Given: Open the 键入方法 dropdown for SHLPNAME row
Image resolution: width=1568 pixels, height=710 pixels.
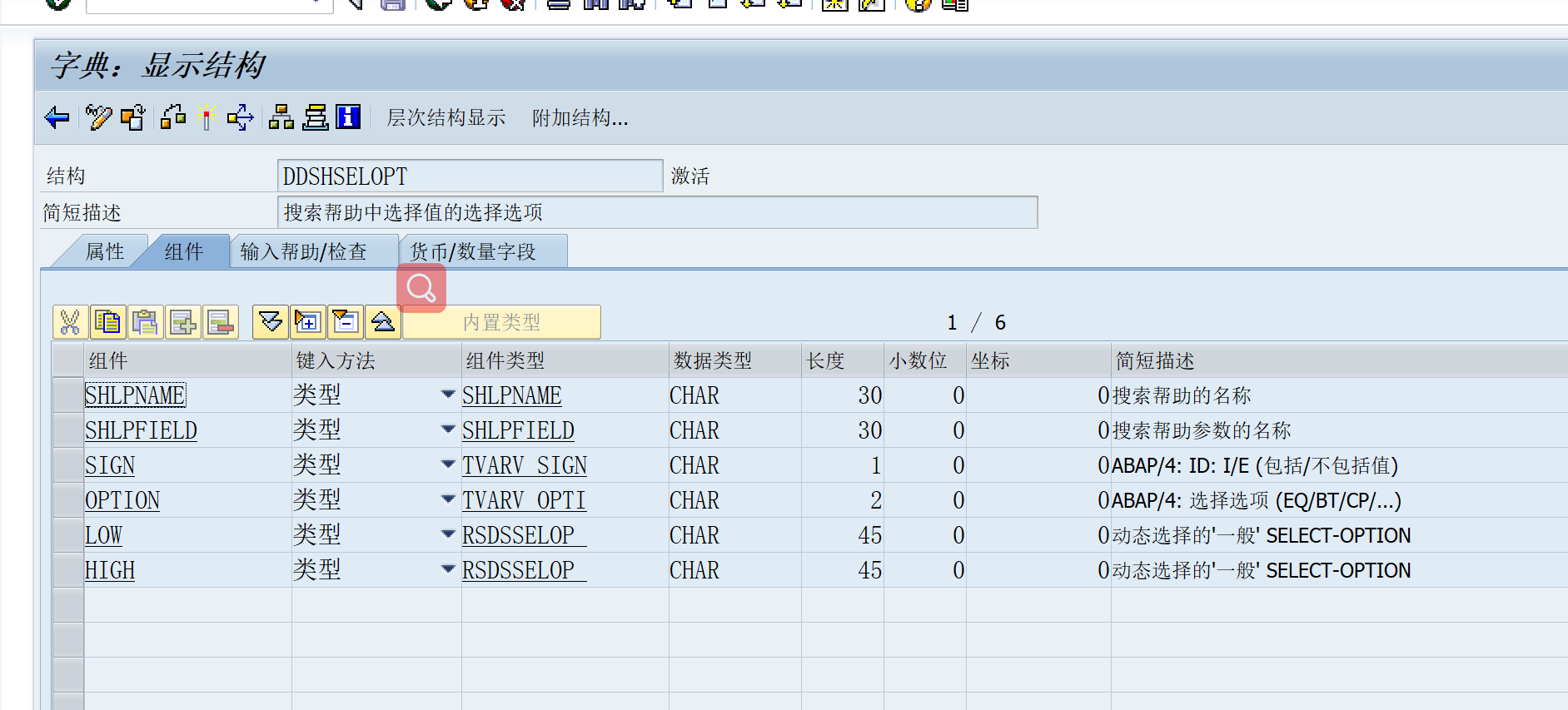Looking at the screenshot, I should pos(448,395).
